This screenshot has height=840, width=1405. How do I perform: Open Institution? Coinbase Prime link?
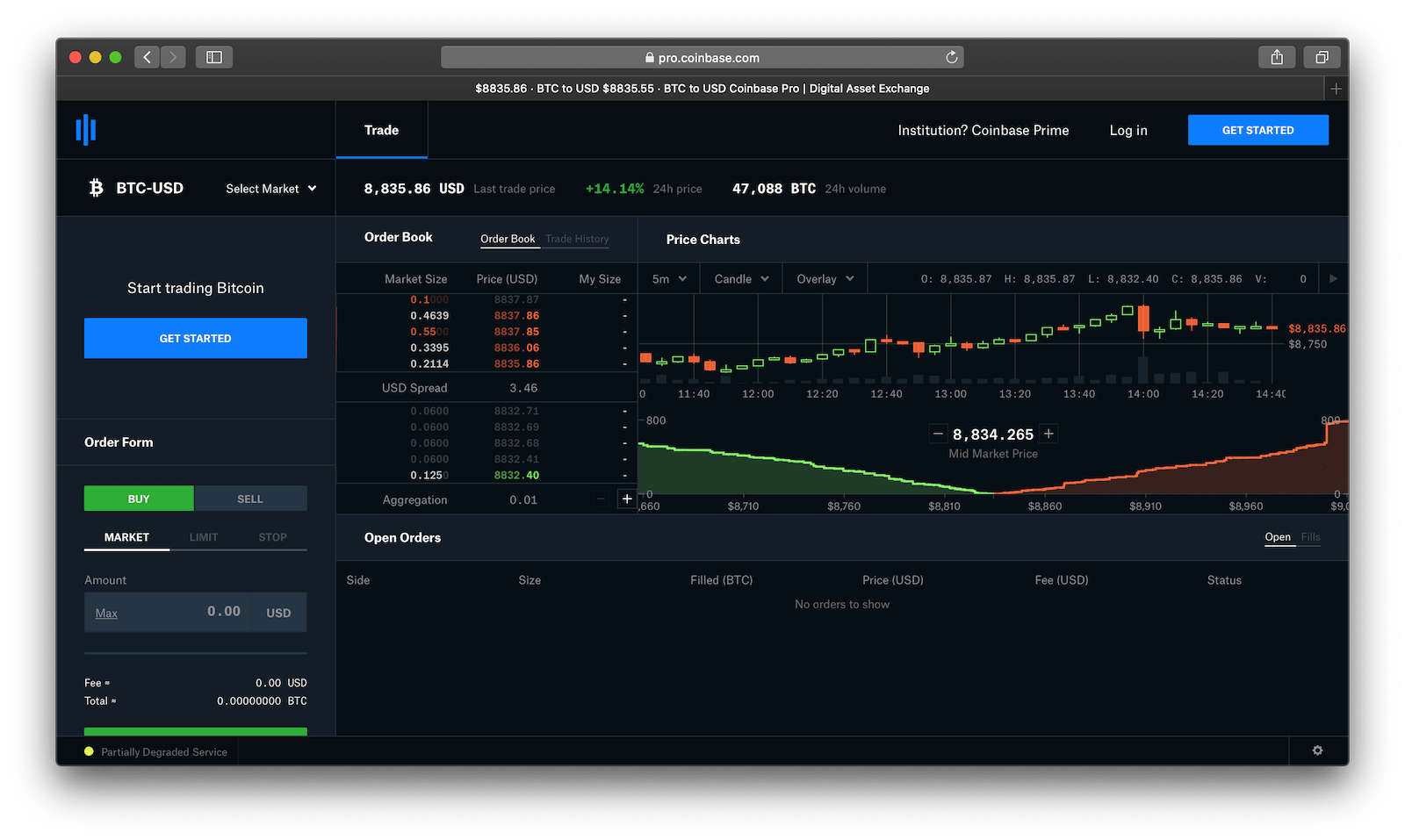[x=983, y=130]
